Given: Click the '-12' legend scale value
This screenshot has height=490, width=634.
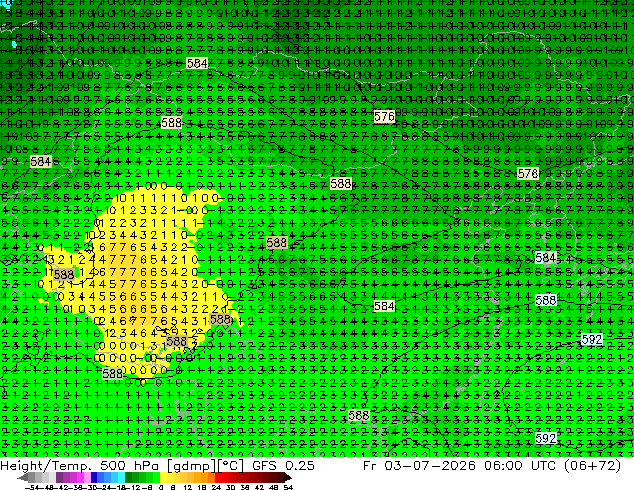Looking at the screenshot, I should (133, 487).
